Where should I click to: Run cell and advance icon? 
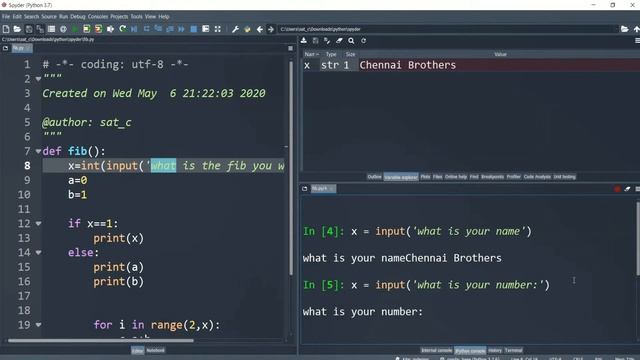point(98,29)
